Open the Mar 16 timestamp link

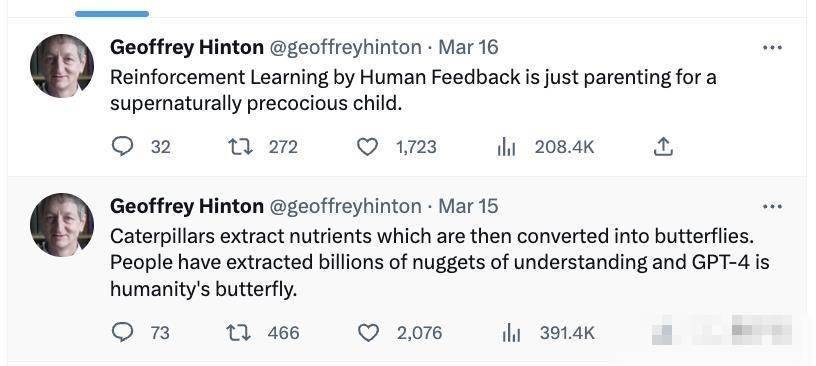(x=468, y=47)
